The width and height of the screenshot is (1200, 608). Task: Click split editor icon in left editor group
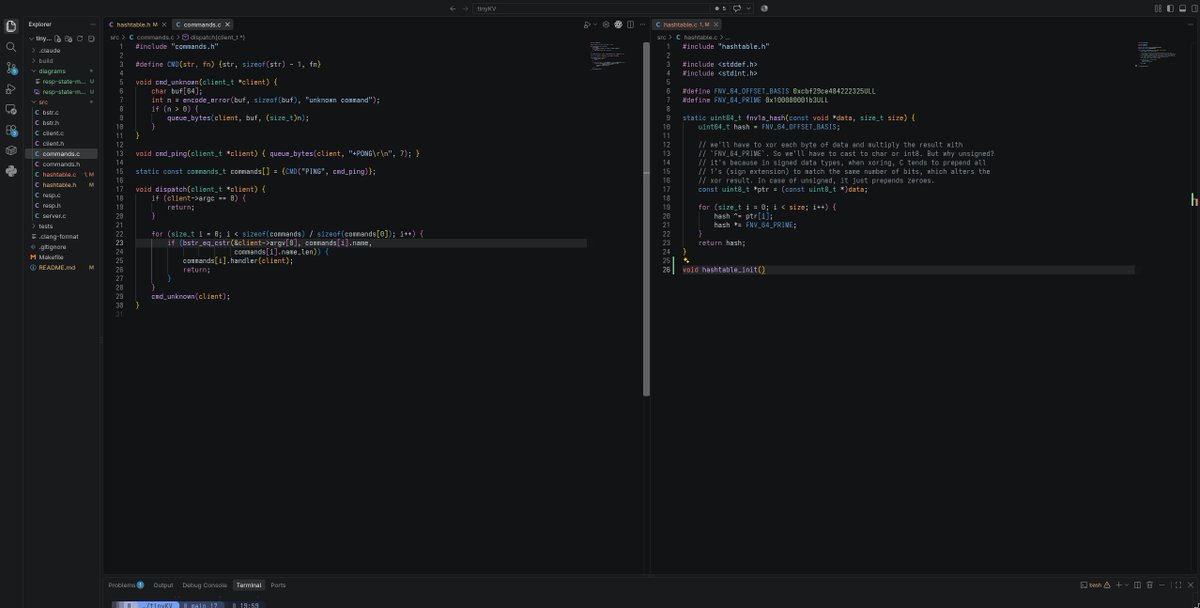(630, 24)
